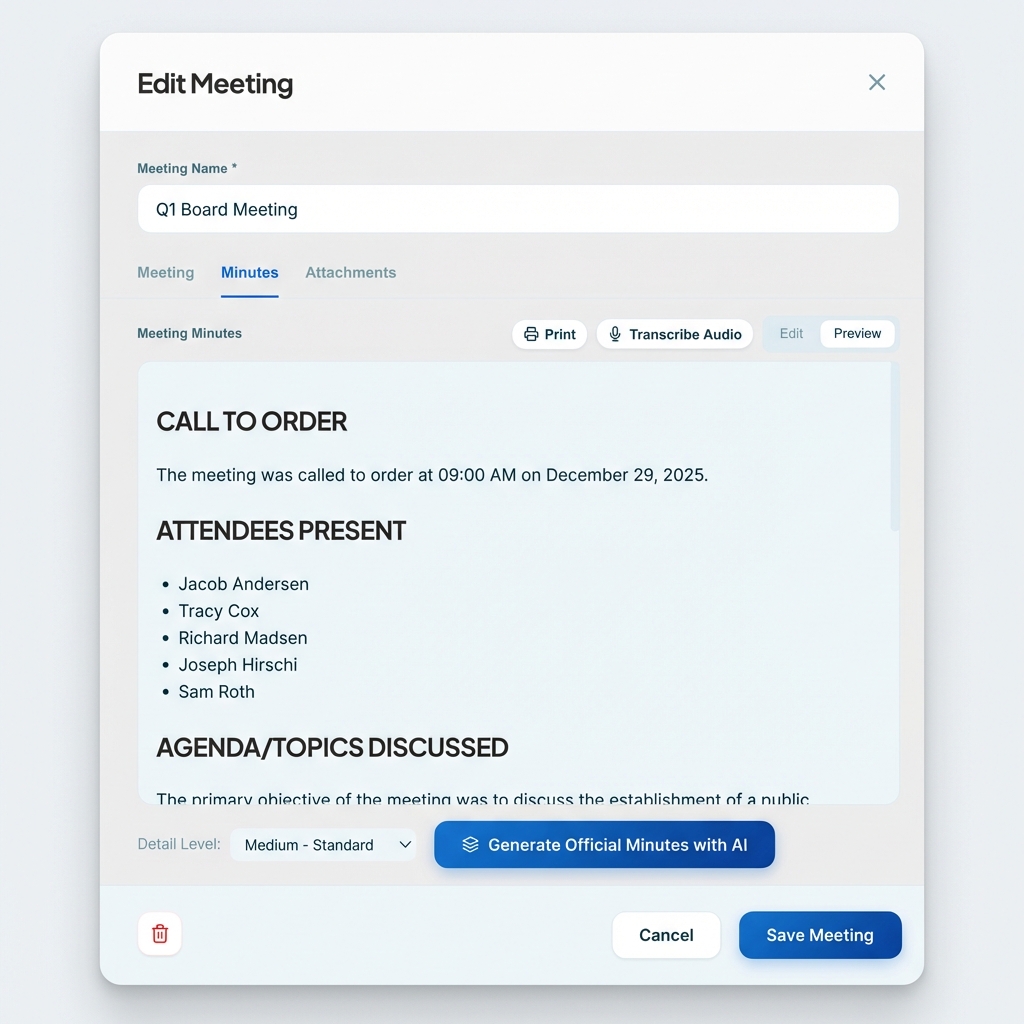This screenshot has height=1024, width=1024.
Task: Click the Print button
Action: (x=549, y=334)
